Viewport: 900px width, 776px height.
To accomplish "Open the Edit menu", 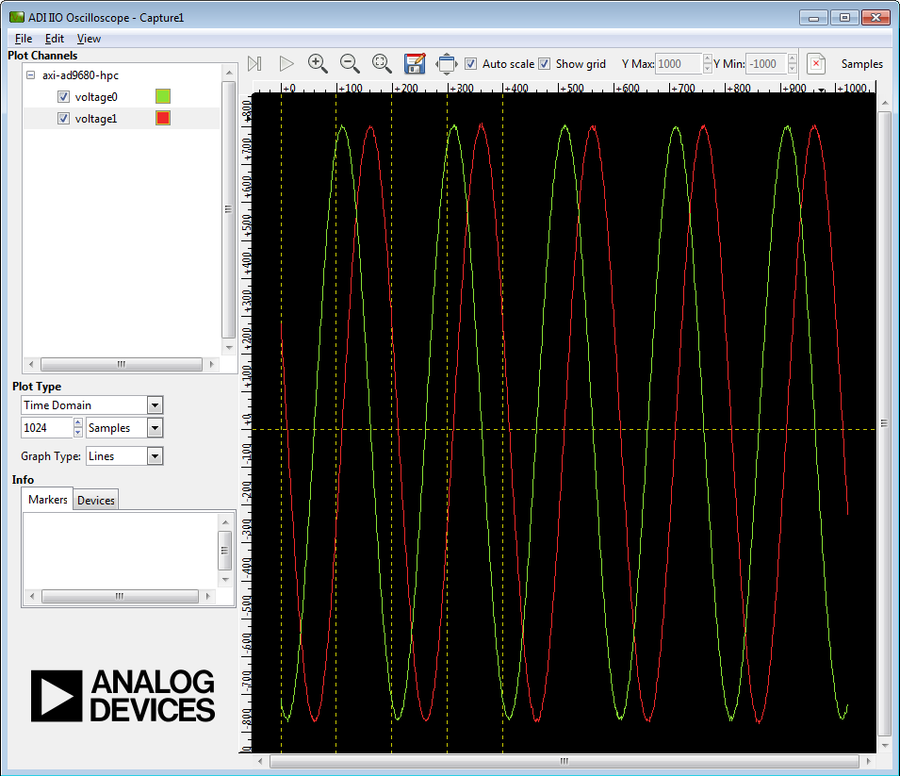I will (55, 38).
